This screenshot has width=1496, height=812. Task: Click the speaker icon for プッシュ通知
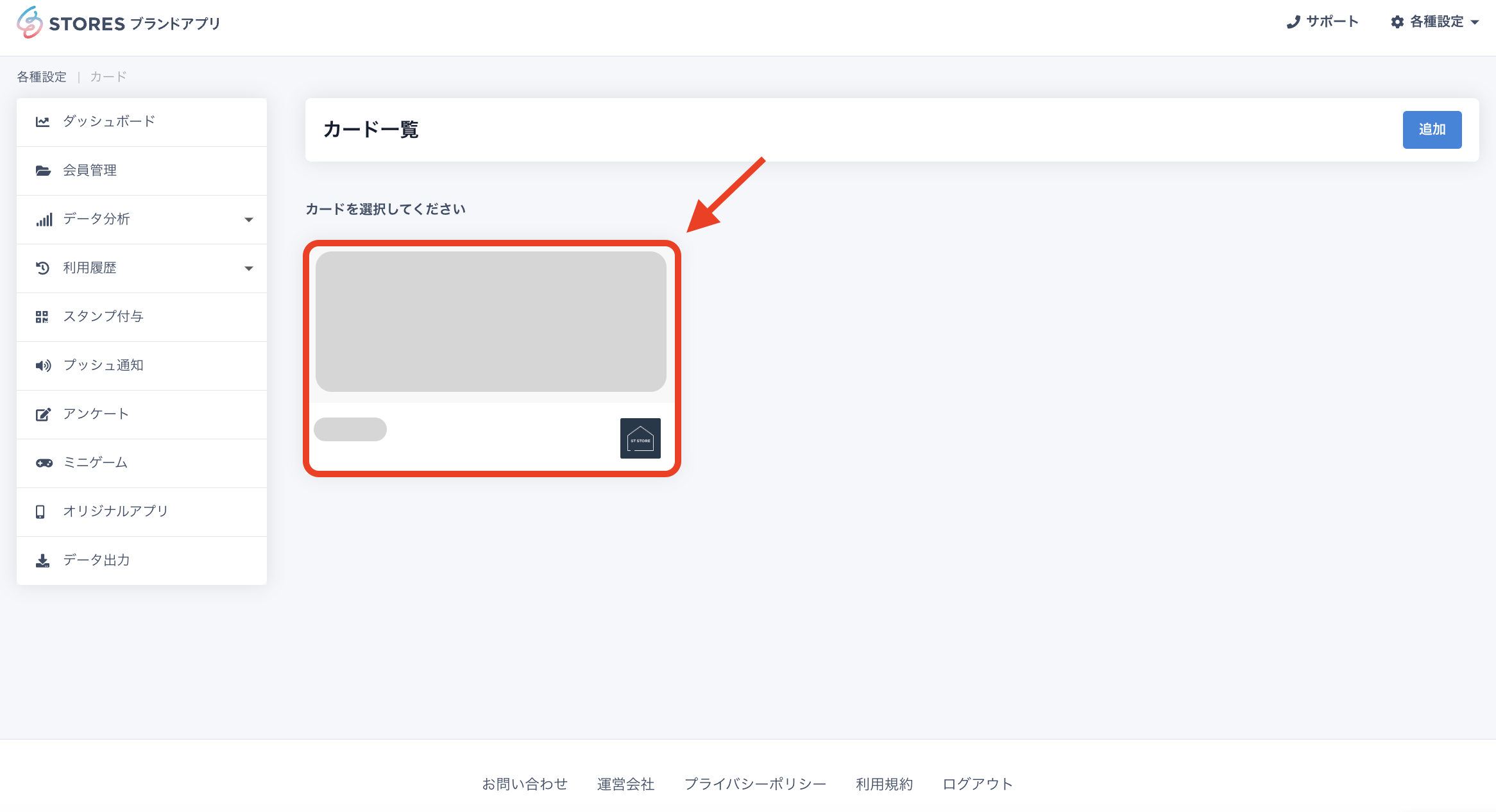pyautogui.click(x=42, y=366)
